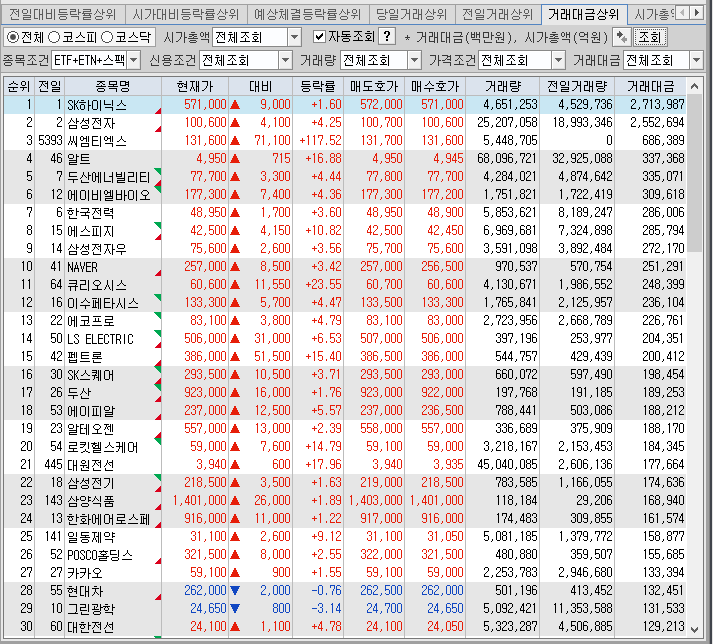This screenshot has width=713, height=644.
Task: Select the 당일거래상위 tab
Action: click(x=412, y=15)
